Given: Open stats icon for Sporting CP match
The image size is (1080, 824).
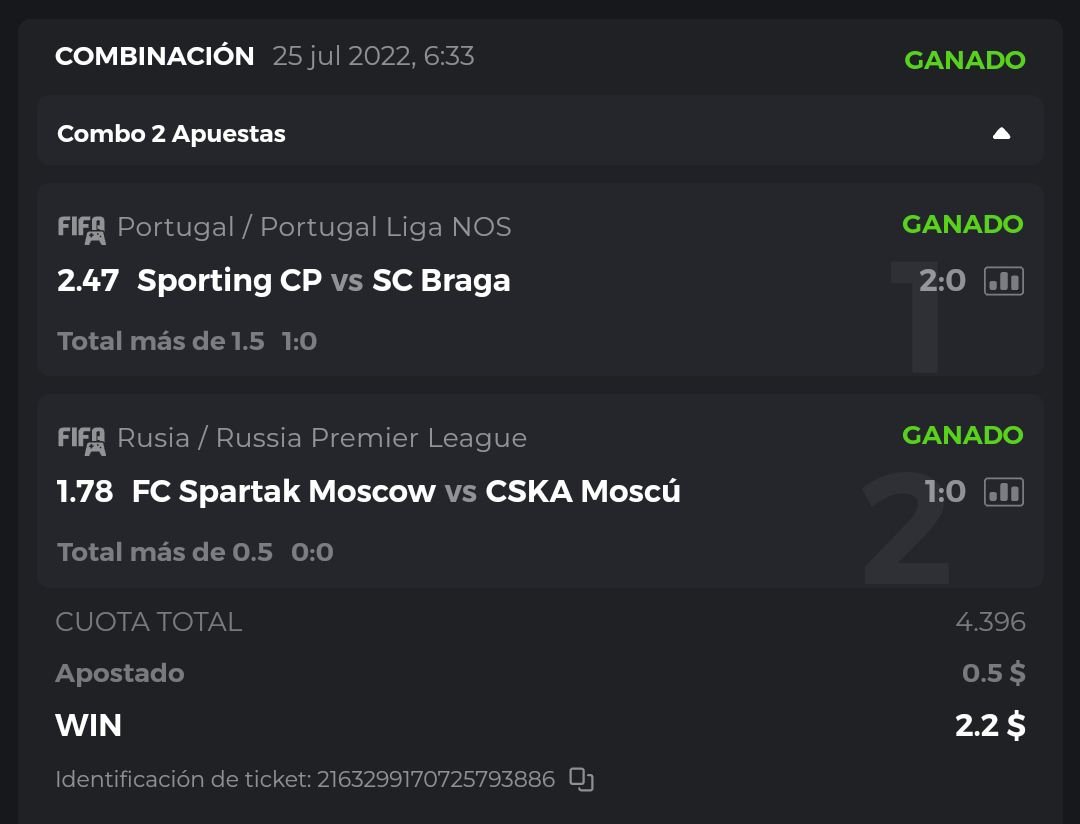Looking at the screenshot, I should tap(1003, 281).
